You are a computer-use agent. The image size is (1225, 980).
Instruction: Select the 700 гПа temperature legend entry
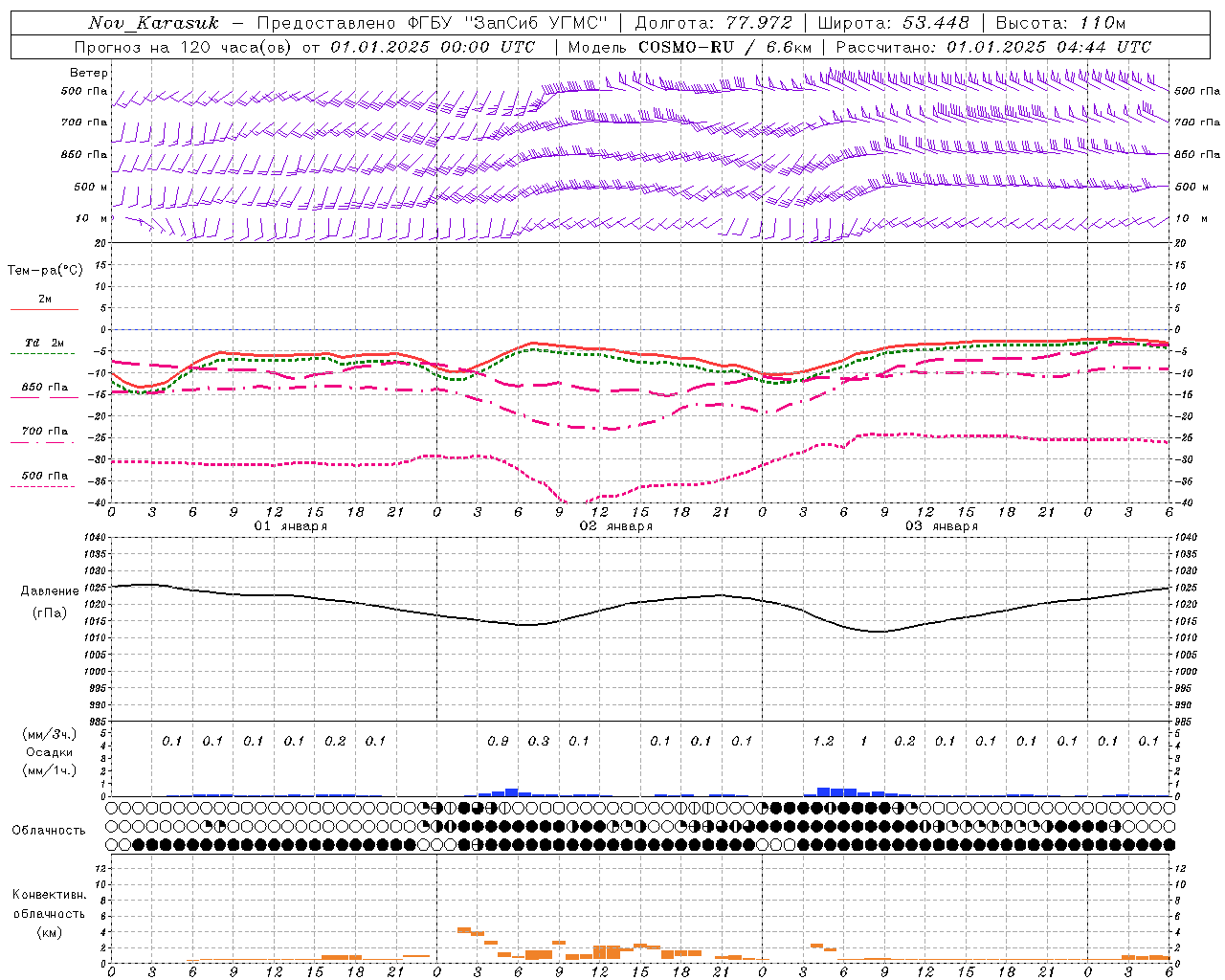click(x=45, y=432)
